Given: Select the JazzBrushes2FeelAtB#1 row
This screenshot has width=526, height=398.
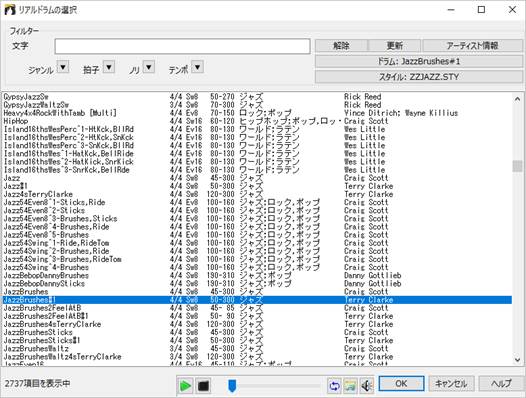Looking at the screenshot, I should click(x=257, y=316).
